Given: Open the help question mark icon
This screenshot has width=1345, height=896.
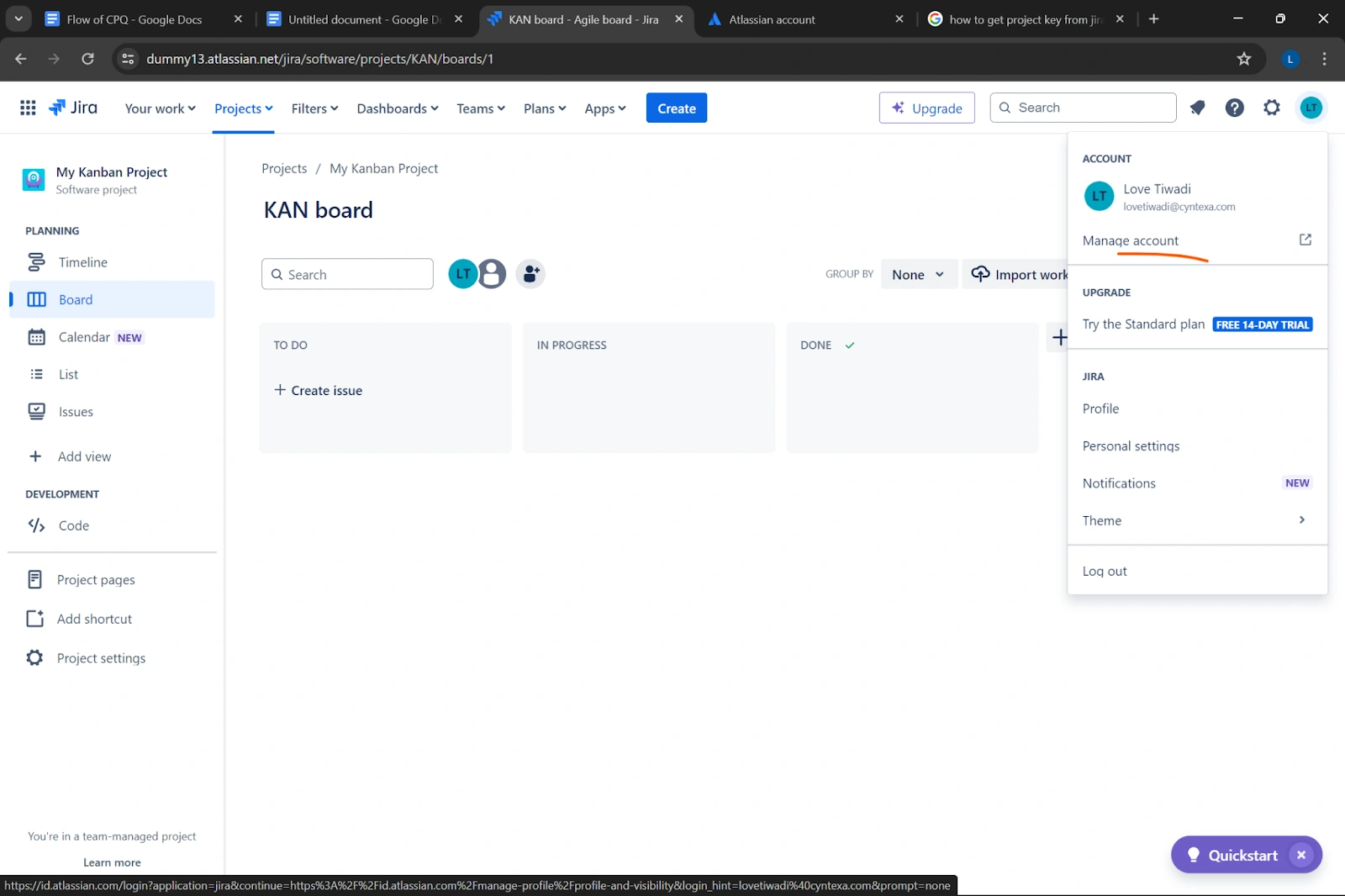Looking at the screenshot, I should (1234, 108).
